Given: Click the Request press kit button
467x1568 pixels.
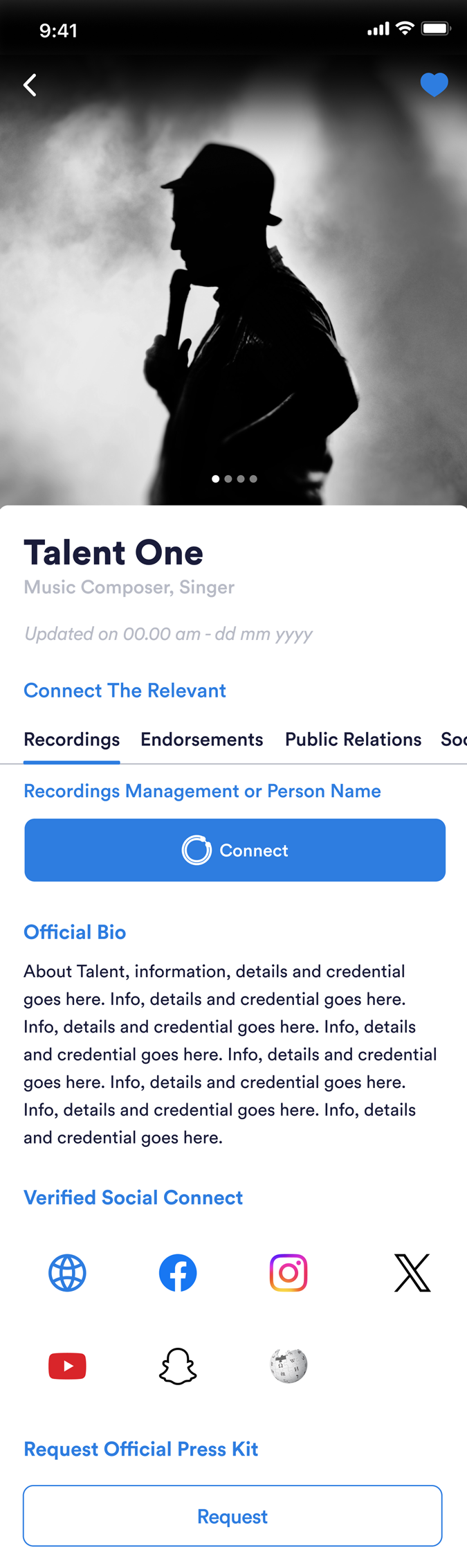Looking at the screenshot, I should click(x=232, y=1516).
